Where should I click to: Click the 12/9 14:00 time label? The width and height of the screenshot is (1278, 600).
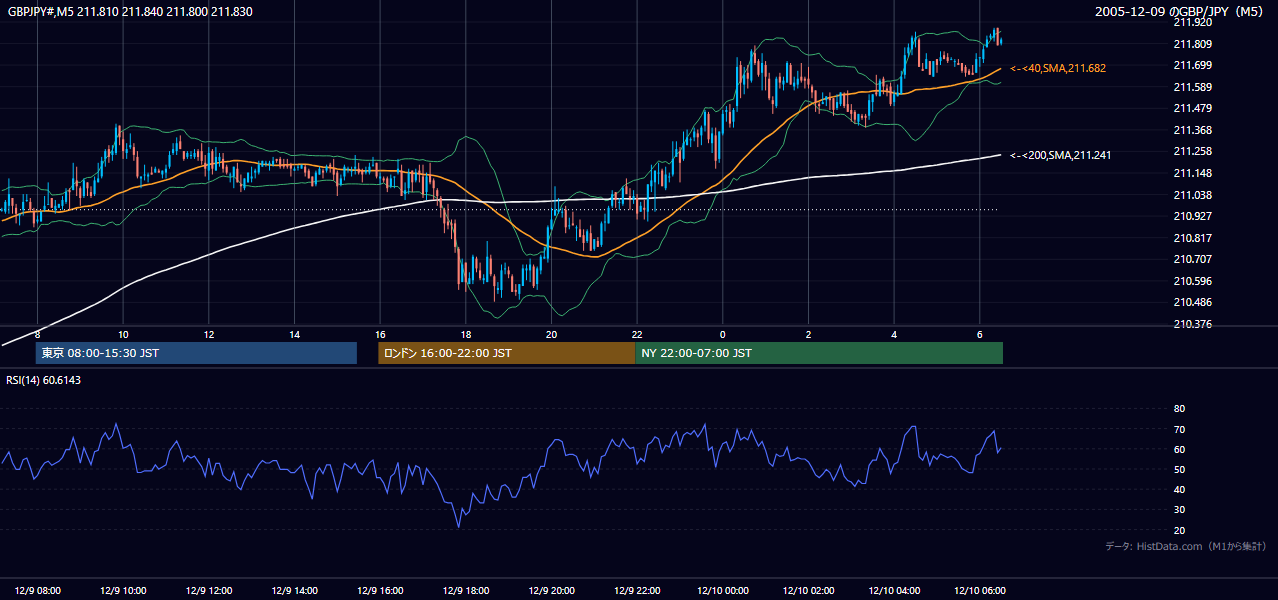pos(294,590)
